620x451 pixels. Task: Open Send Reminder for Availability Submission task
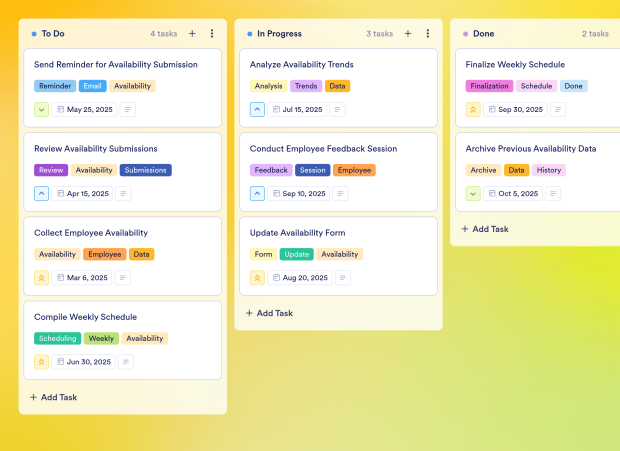pos(116,64)
